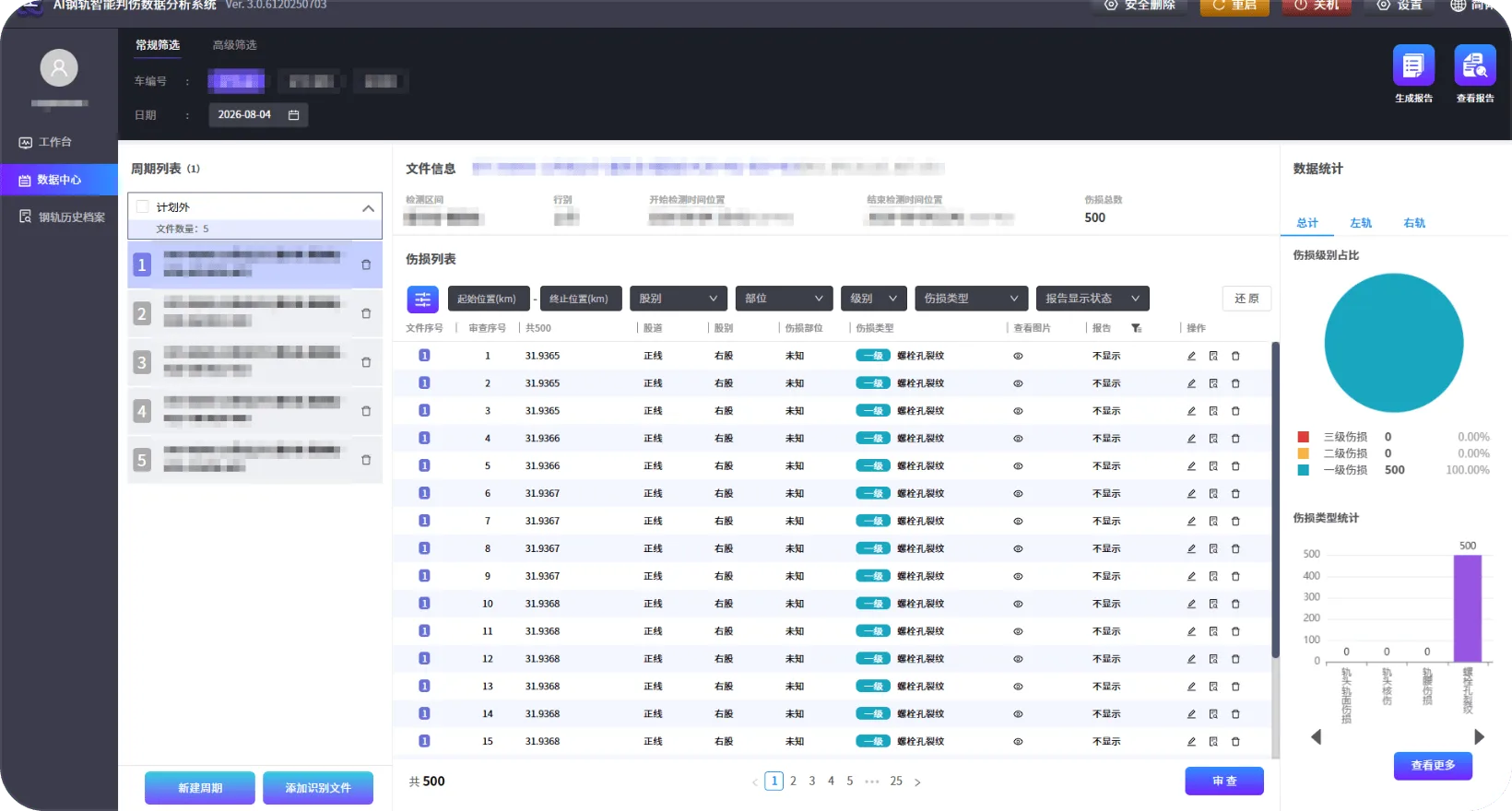Open calendar icon in date field

pos(294,115)
